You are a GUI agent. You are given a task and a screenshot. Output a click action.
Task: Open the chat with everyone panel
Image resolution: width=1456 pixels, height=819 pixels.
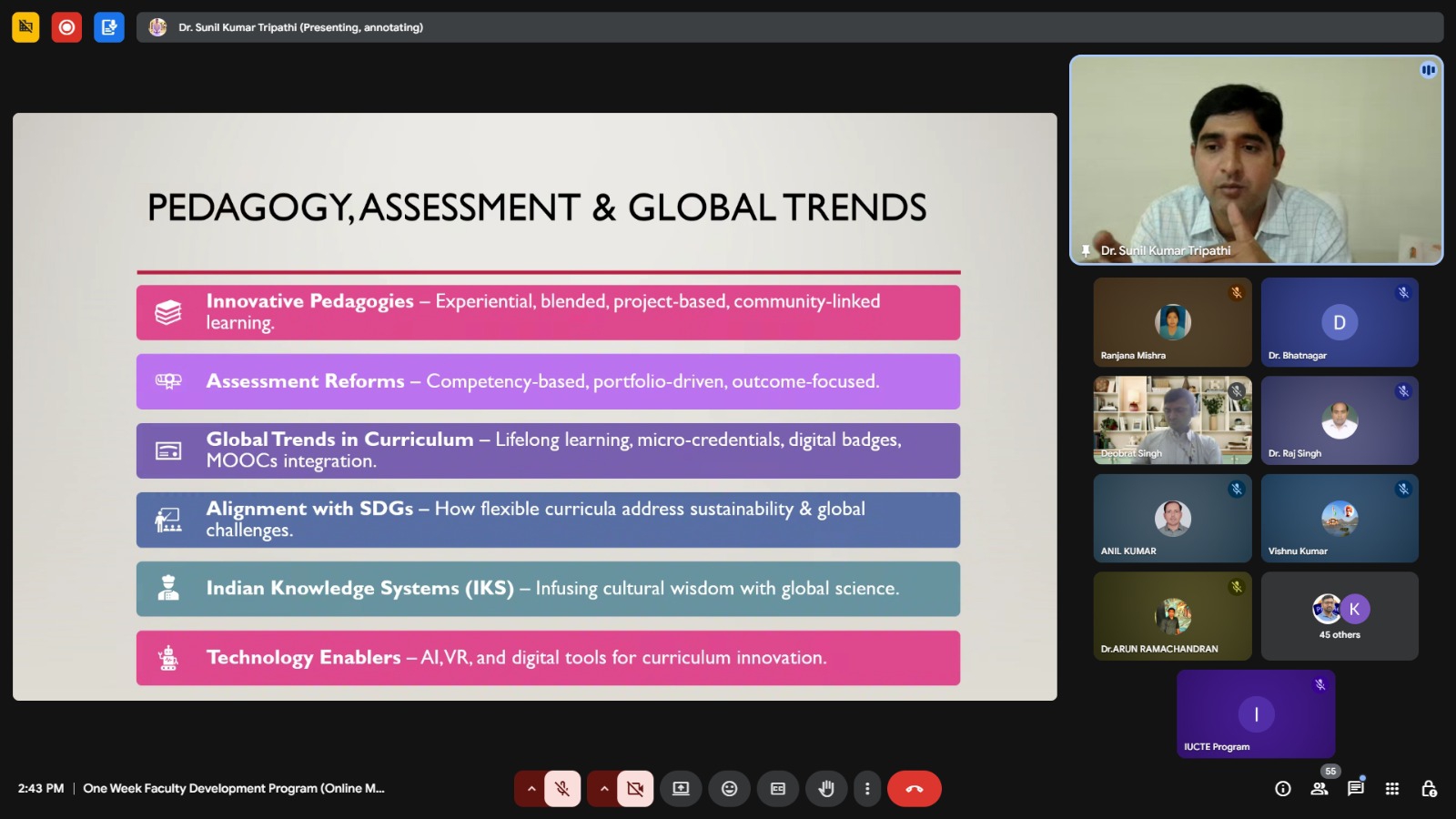[1356, 789]
